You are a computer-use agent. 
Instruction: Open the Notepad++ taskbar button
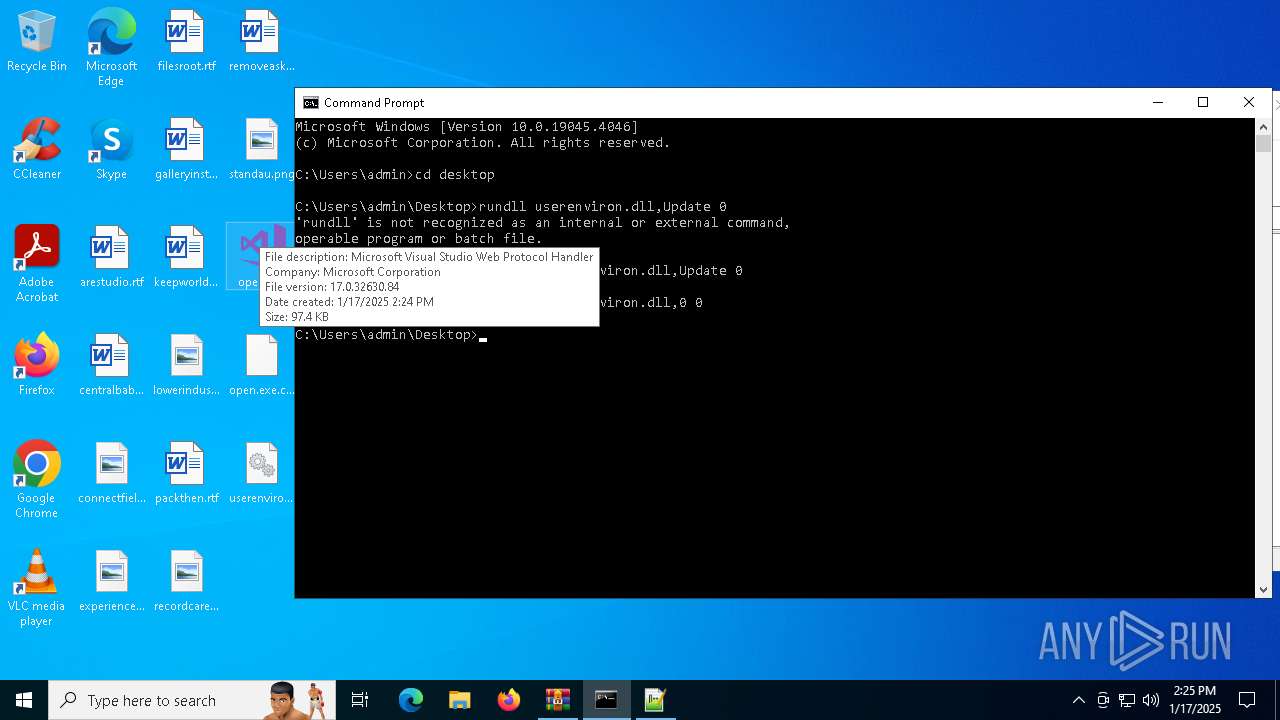coord(655,700)
